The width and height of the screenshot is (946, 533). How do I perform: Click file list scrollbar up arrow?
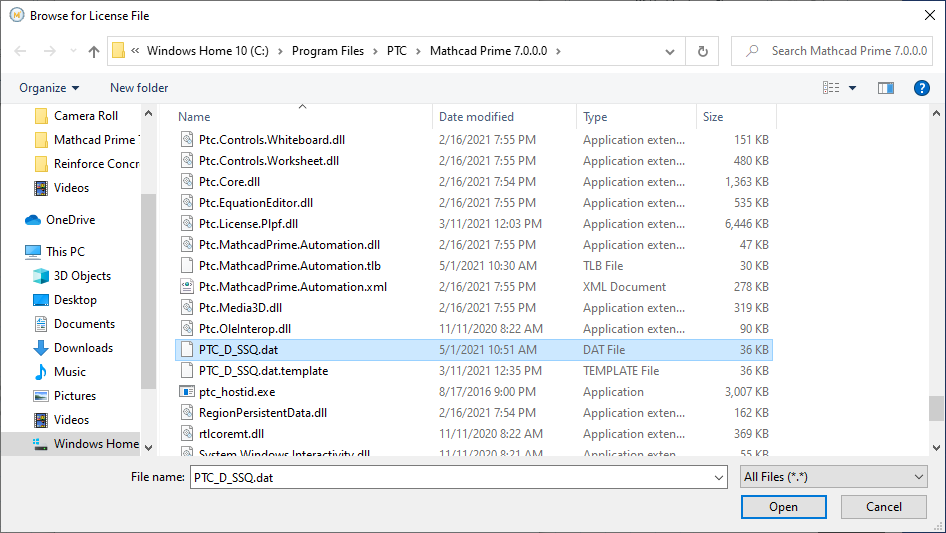(x=936, y=113)
